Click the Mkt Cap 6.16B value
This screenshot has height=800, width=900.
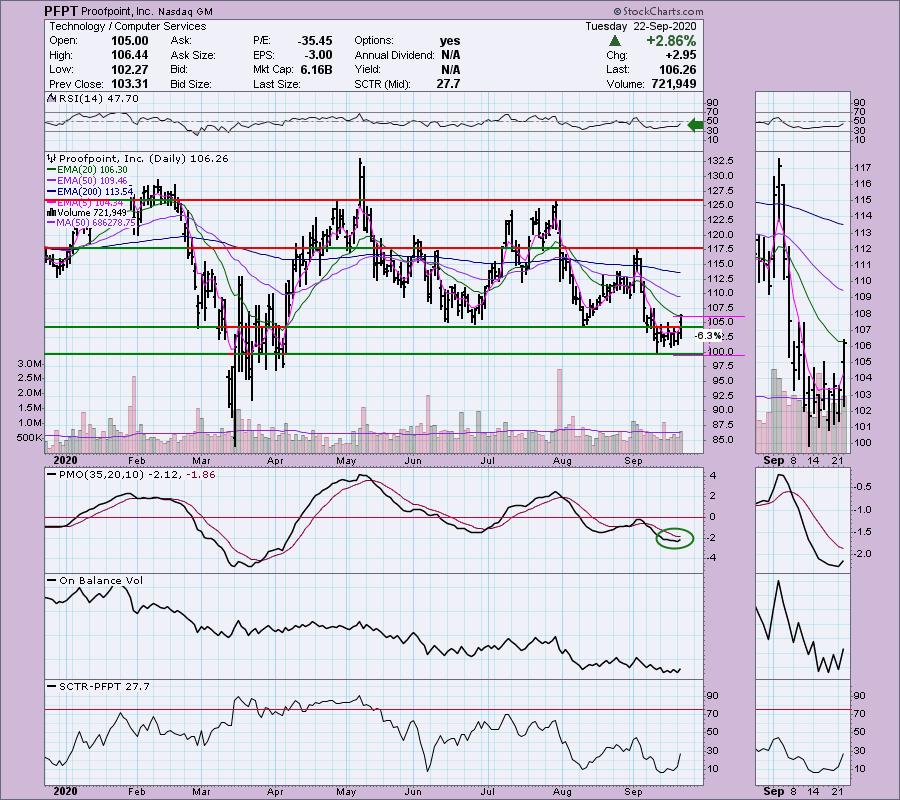click(316, 69)
